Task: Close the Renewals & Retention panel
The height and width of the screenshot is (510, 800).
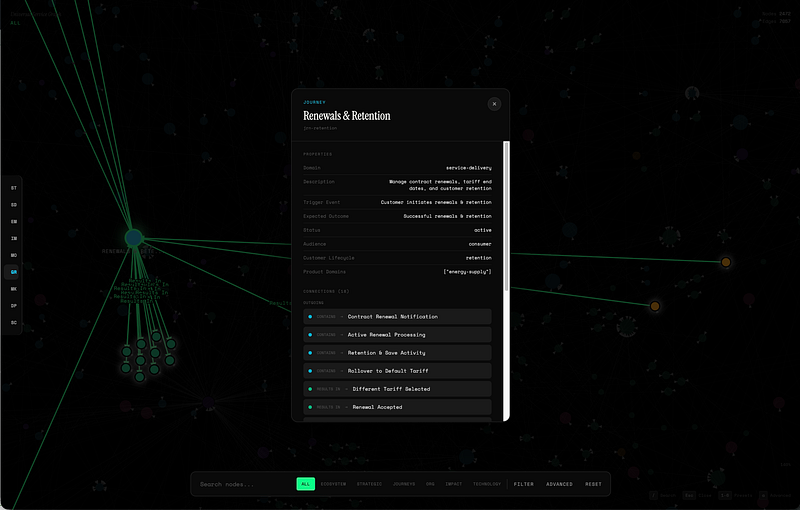Action: point(494,104)
